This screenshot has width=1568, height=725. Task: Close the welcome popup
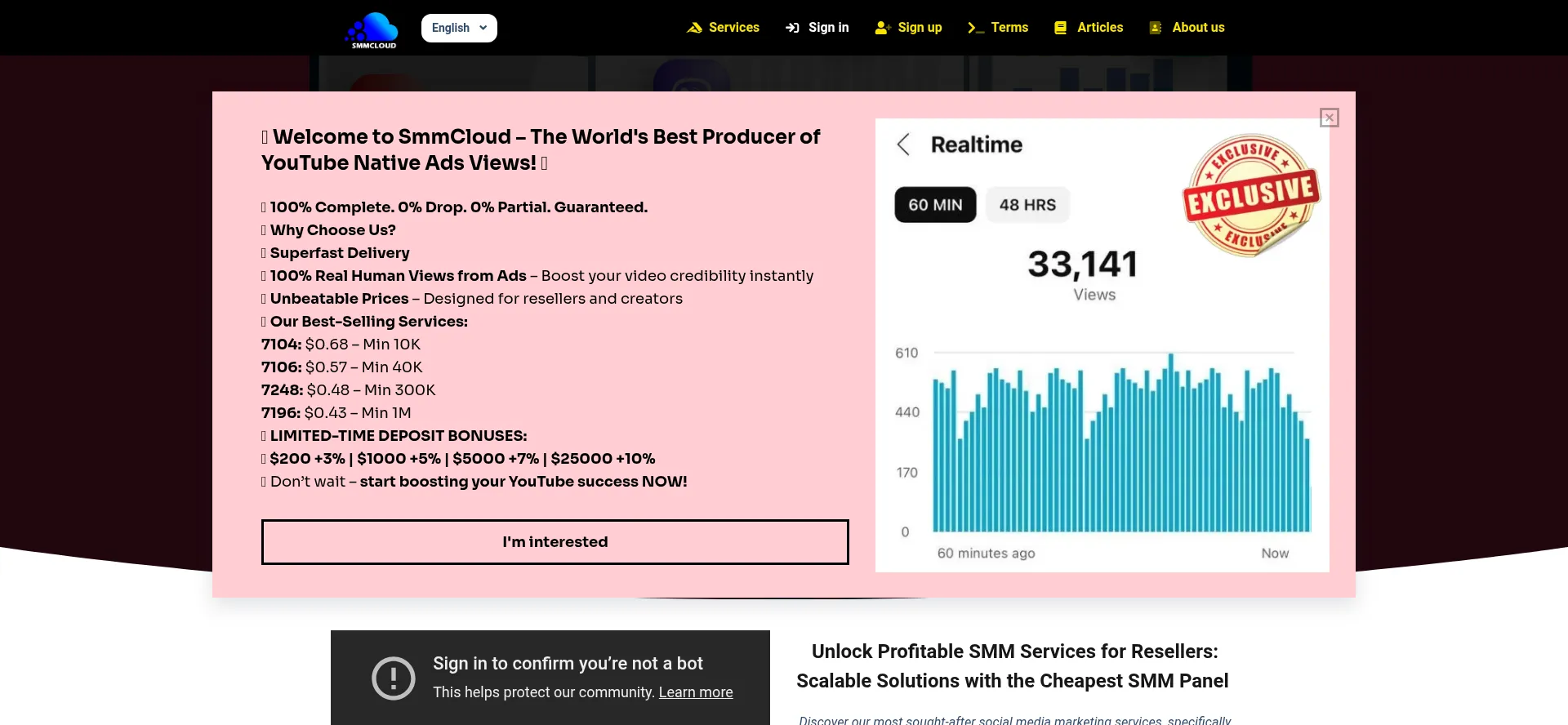tap(1330, 118)
